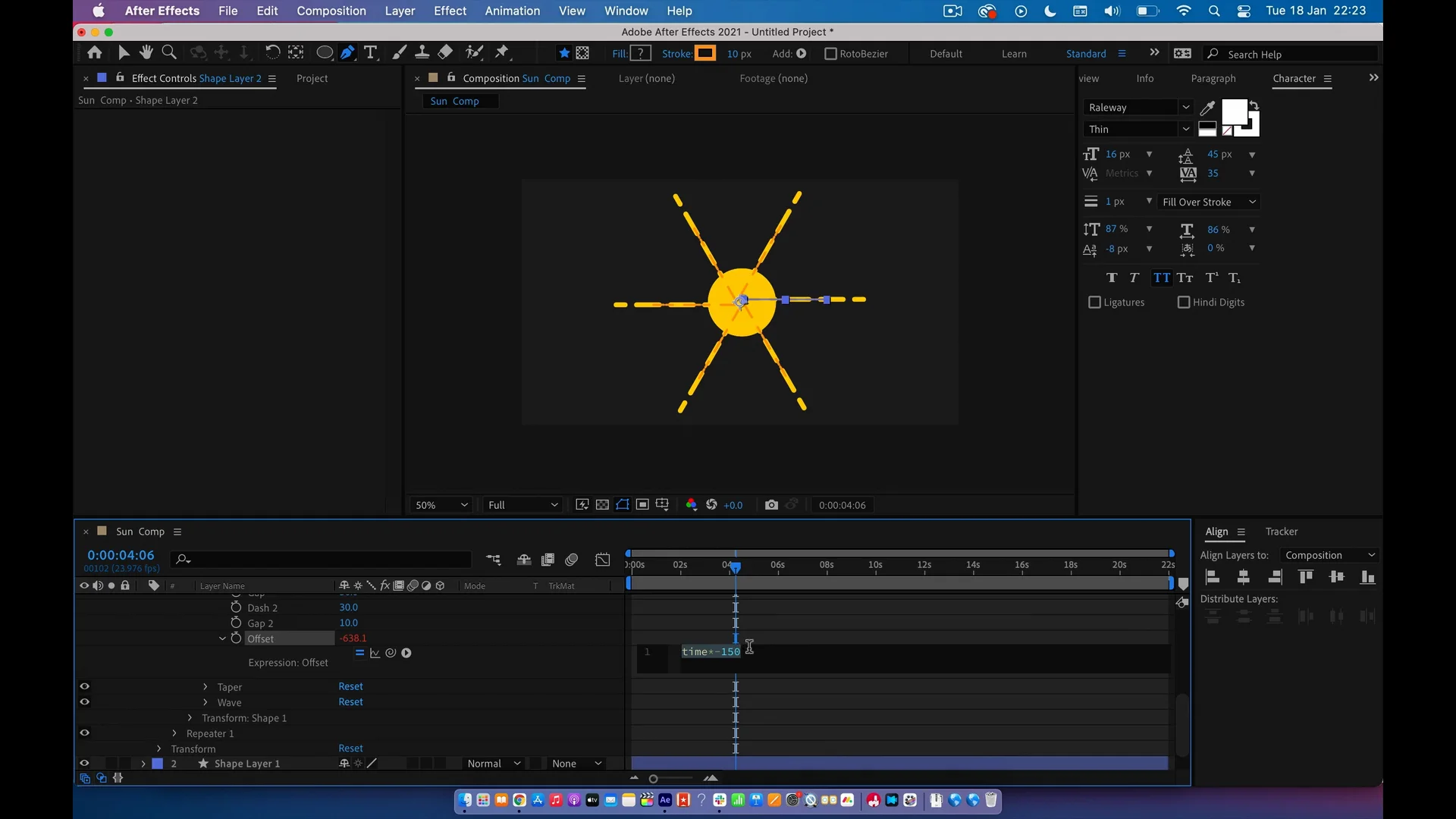This screenshot has height=819, width=1456.
Task: Click Reset next to Taper
Action: point(350,686)
